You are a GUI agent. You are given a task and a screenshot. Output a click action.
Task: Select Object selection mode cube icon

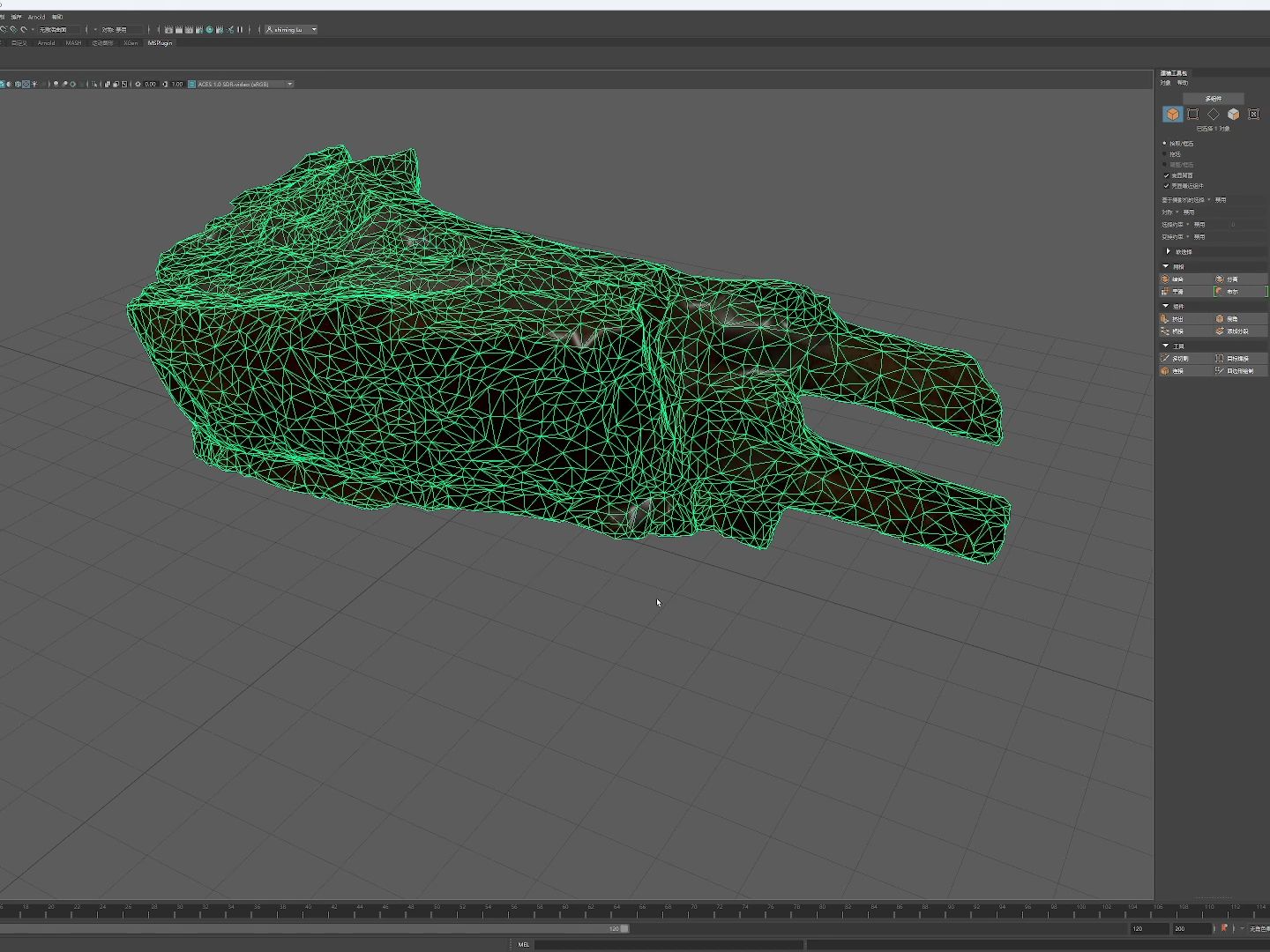pos(1172,115)
